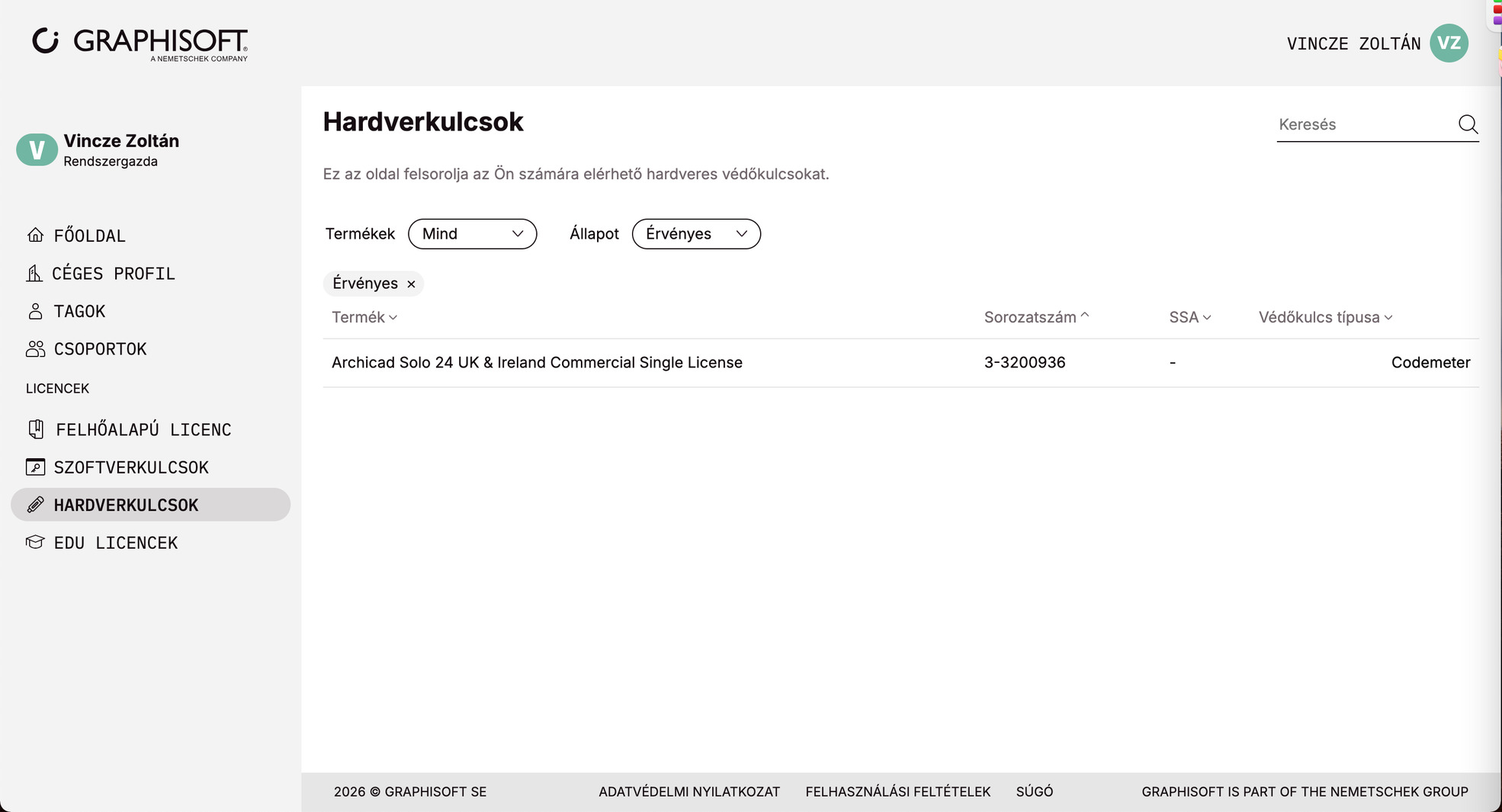
Task: Click the 2026 © GRAPHISOFT SE footer text
Action: click(x=410, y=791)
